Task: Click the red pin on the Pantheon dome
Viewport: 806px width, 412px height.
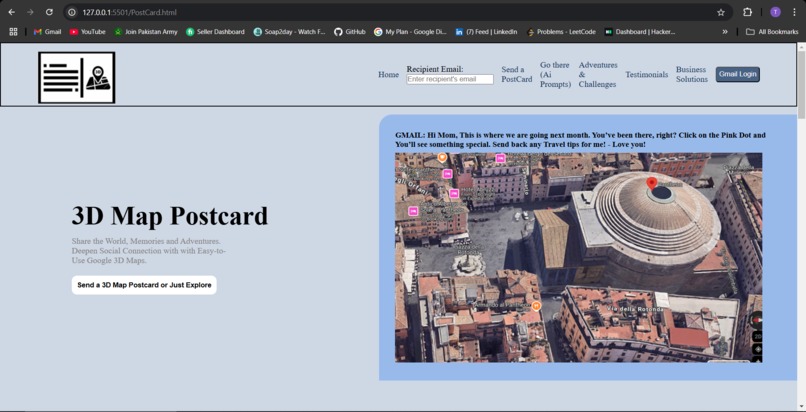Action: tap(652, 183)
